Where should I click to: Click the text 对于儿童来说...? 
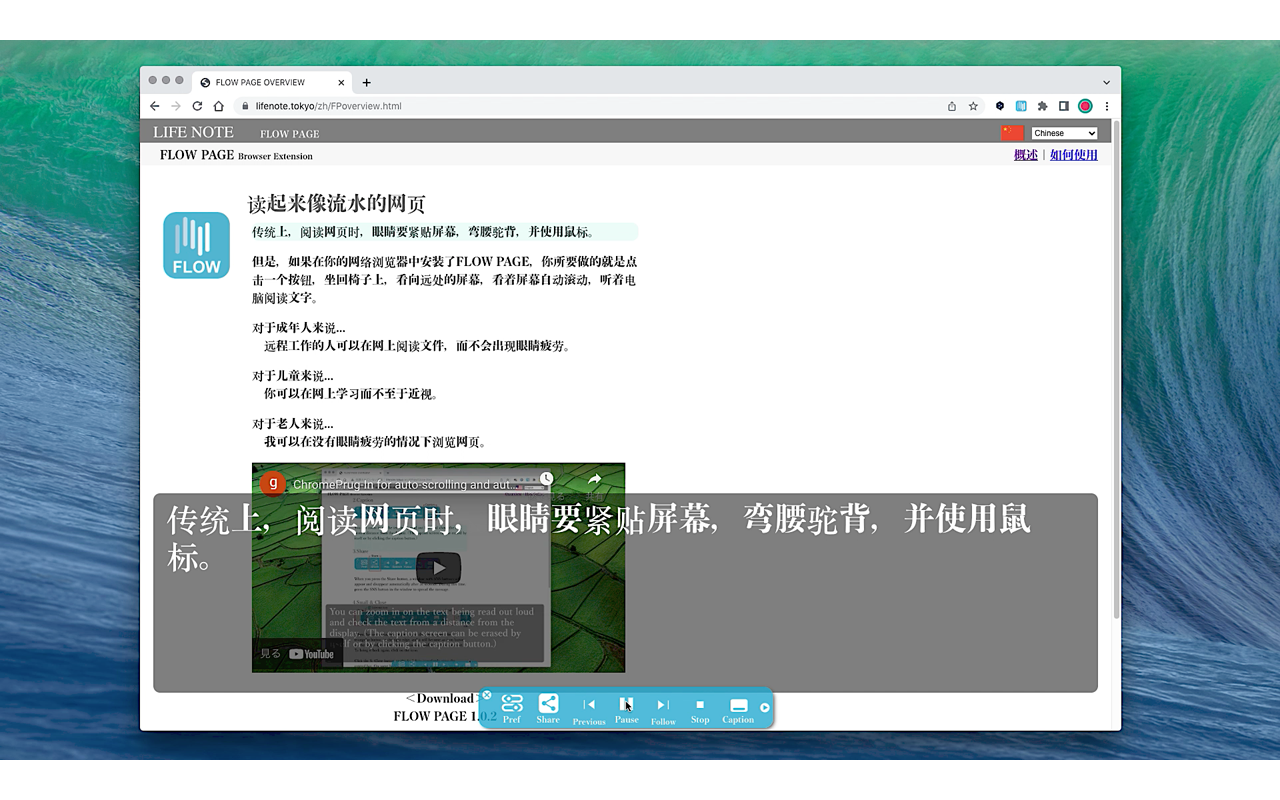(x=293, y=376)
